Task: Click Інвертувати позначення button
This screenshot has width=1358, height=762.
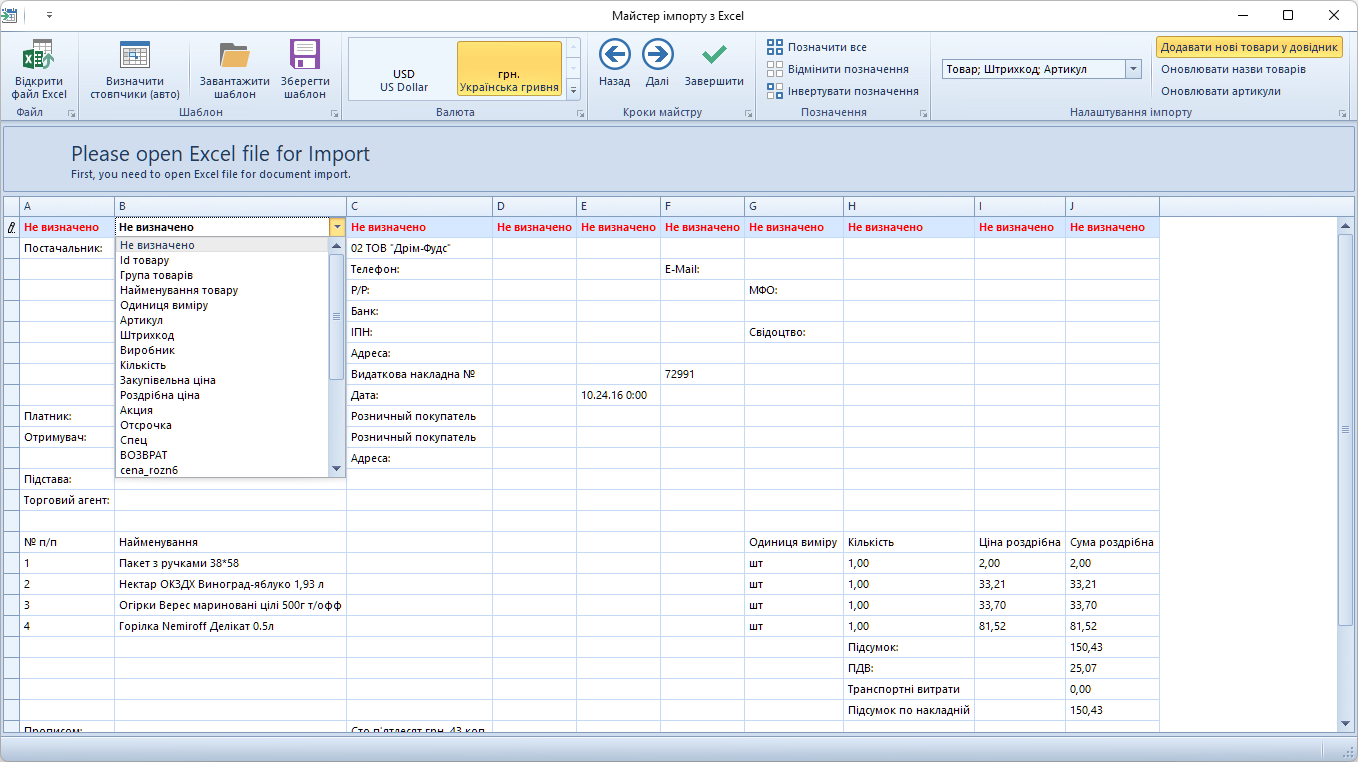Action: click(843, 91)
